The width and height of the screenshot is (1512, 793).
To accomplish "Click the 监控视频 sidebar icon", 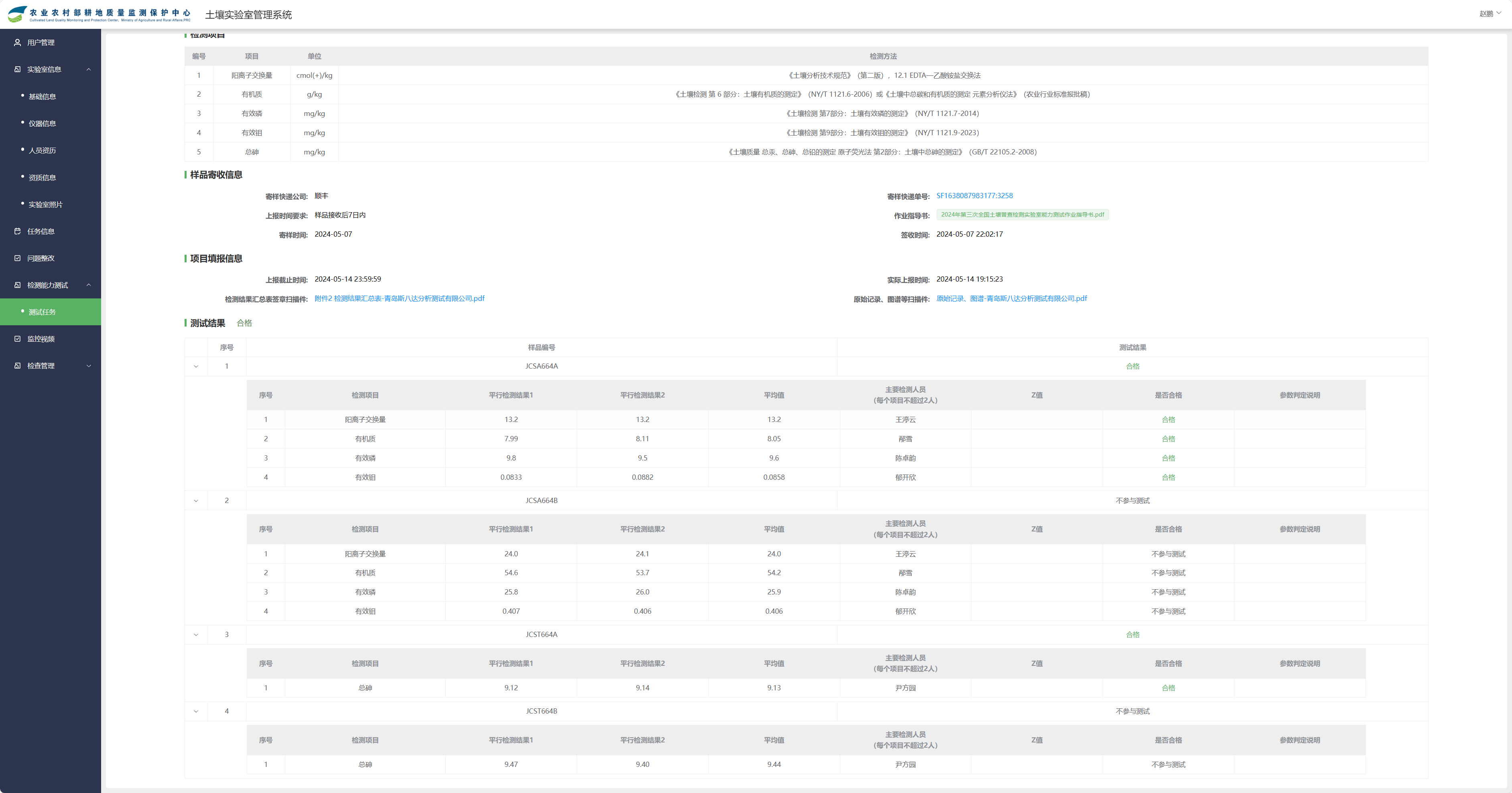I will [18, 339].
